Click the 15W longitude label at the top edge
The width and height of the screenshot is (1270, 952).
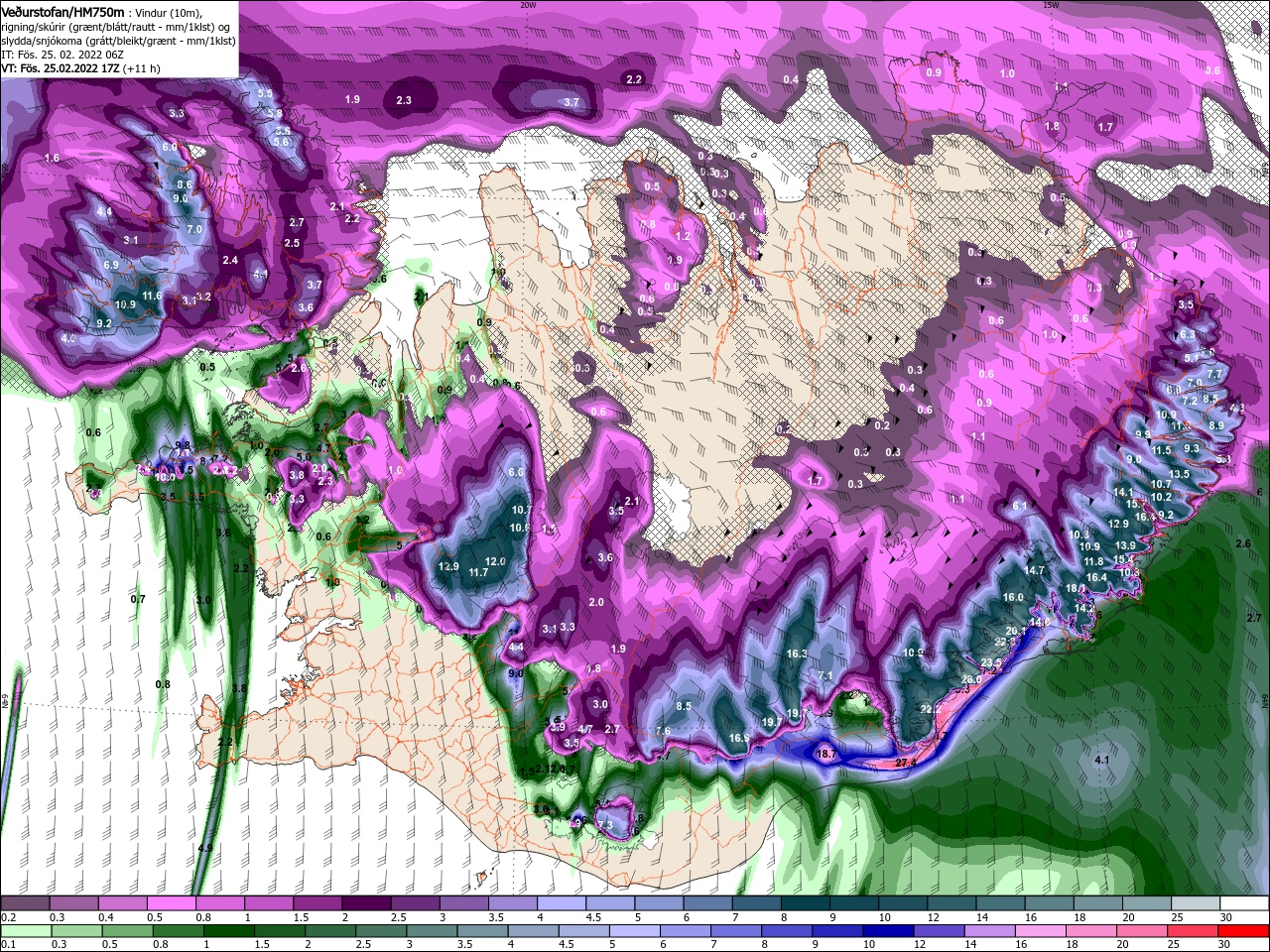coord(1051,5)
